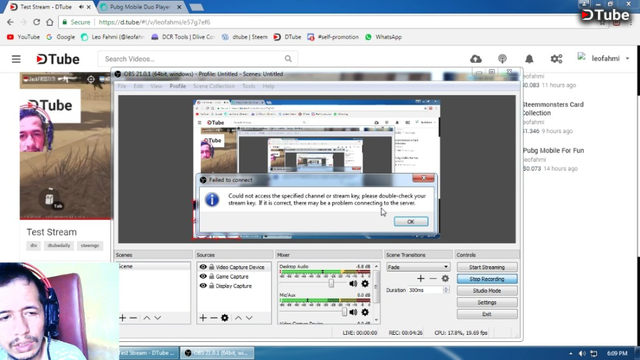640x360 pixels.
Task: Adjust the Desktop Audio volume slider
Action: click(331, 283)
